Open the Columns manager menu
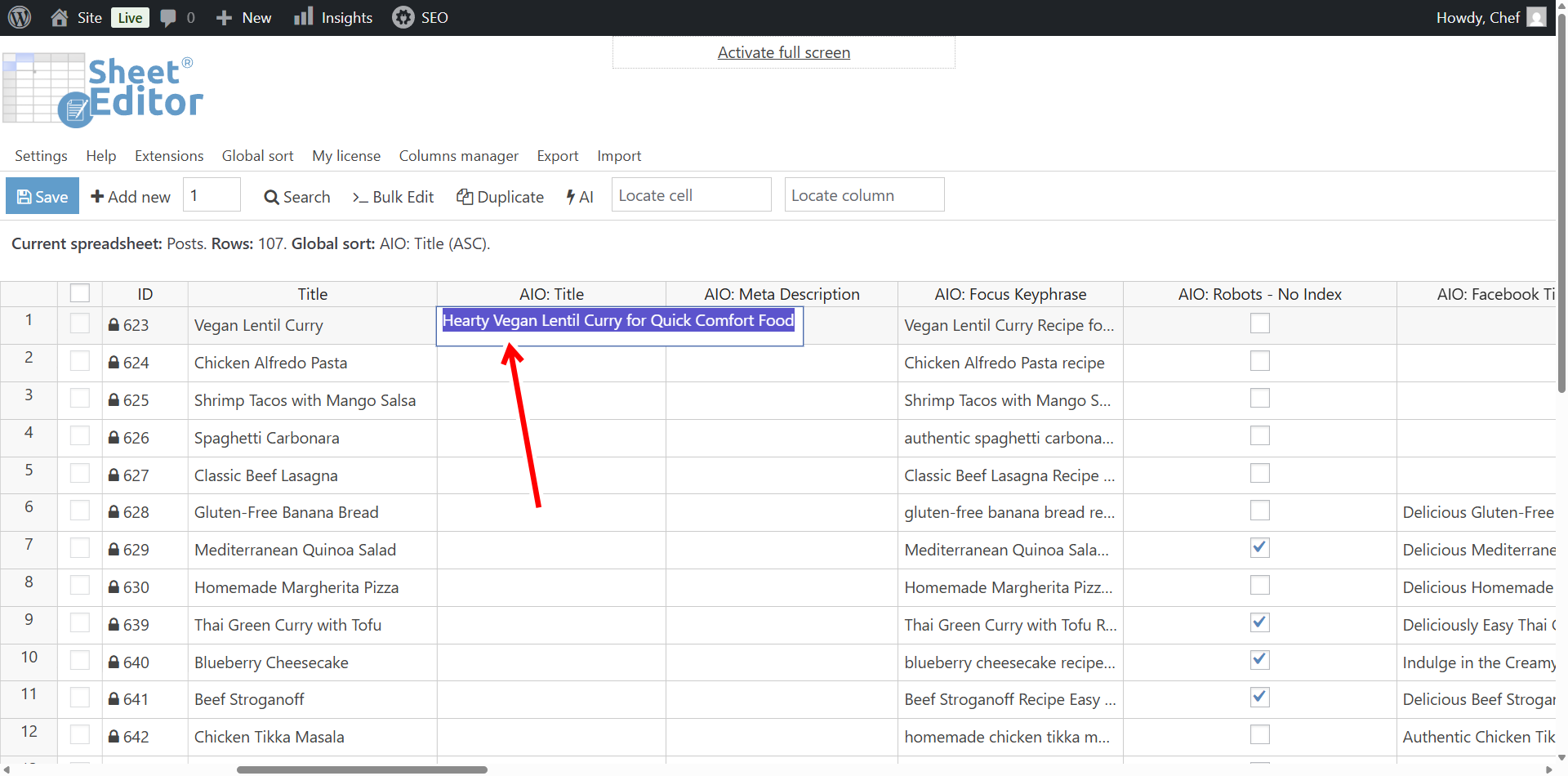This screenshot has height=776, width=1568. 458,156
